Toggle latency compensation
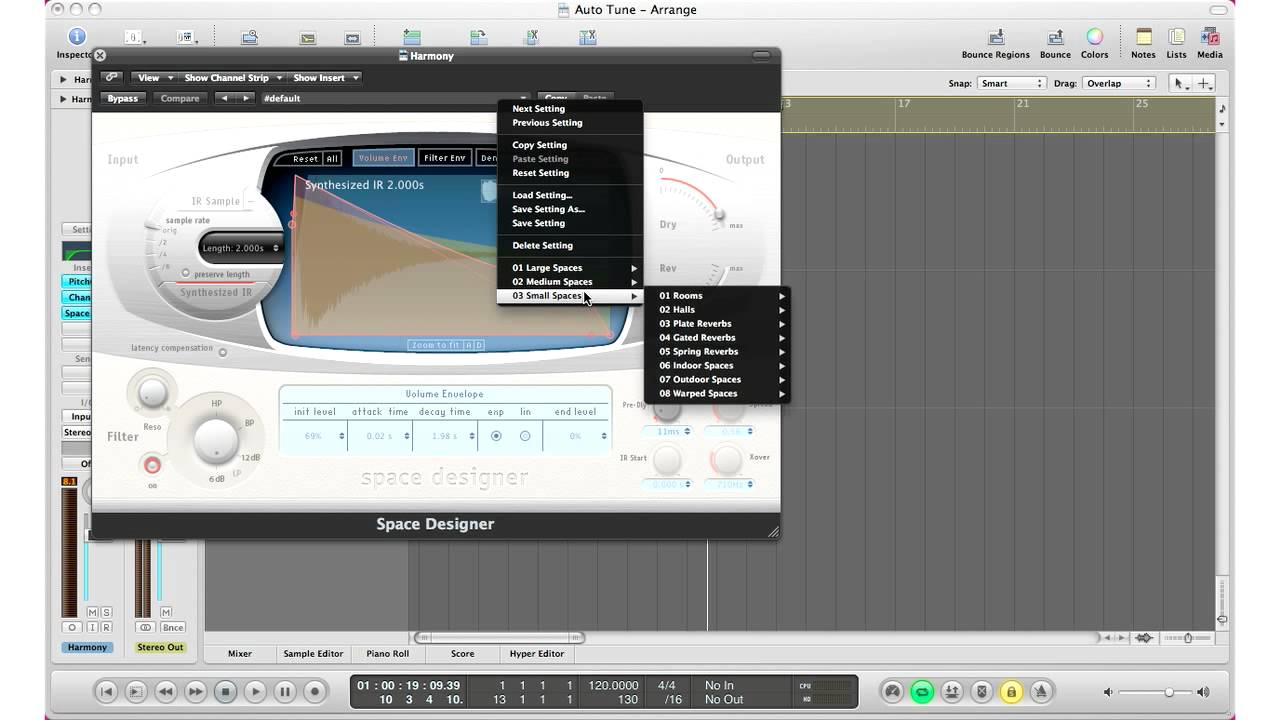1280x720 pixels. coord(222,352)
